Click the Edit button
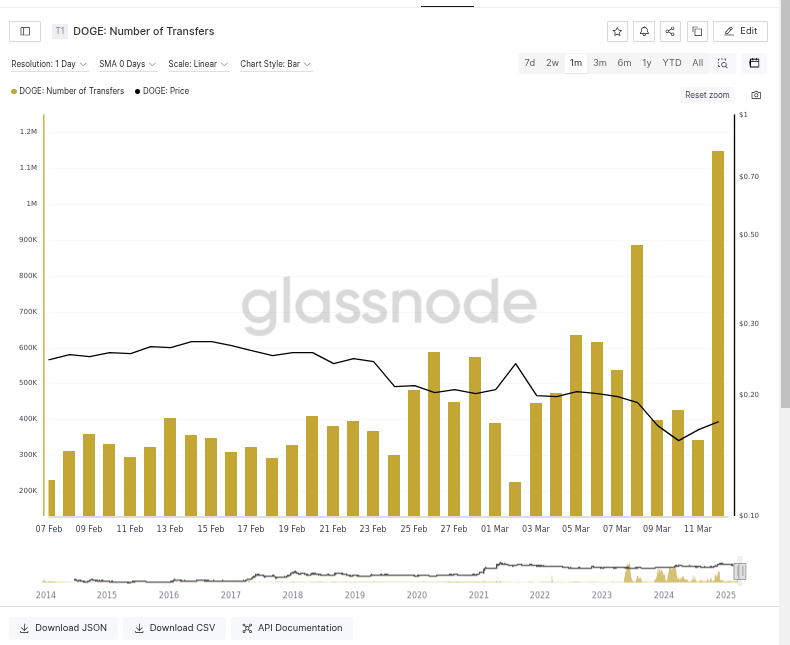This screenshot has width=790, height=645. 741,31
